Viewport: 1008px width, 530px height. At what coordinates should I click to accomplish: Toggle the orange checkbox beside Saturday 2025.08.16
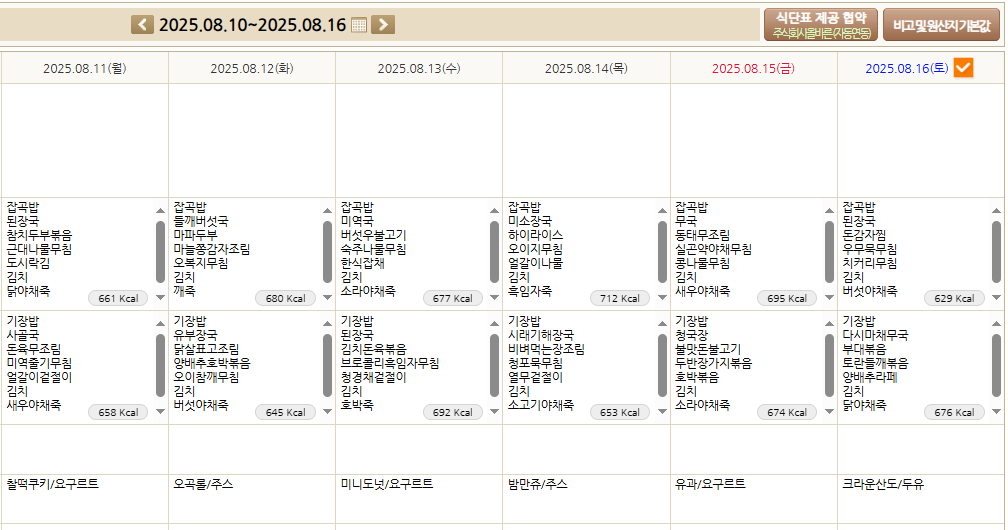pyautogui.click(x=963, y=68)
